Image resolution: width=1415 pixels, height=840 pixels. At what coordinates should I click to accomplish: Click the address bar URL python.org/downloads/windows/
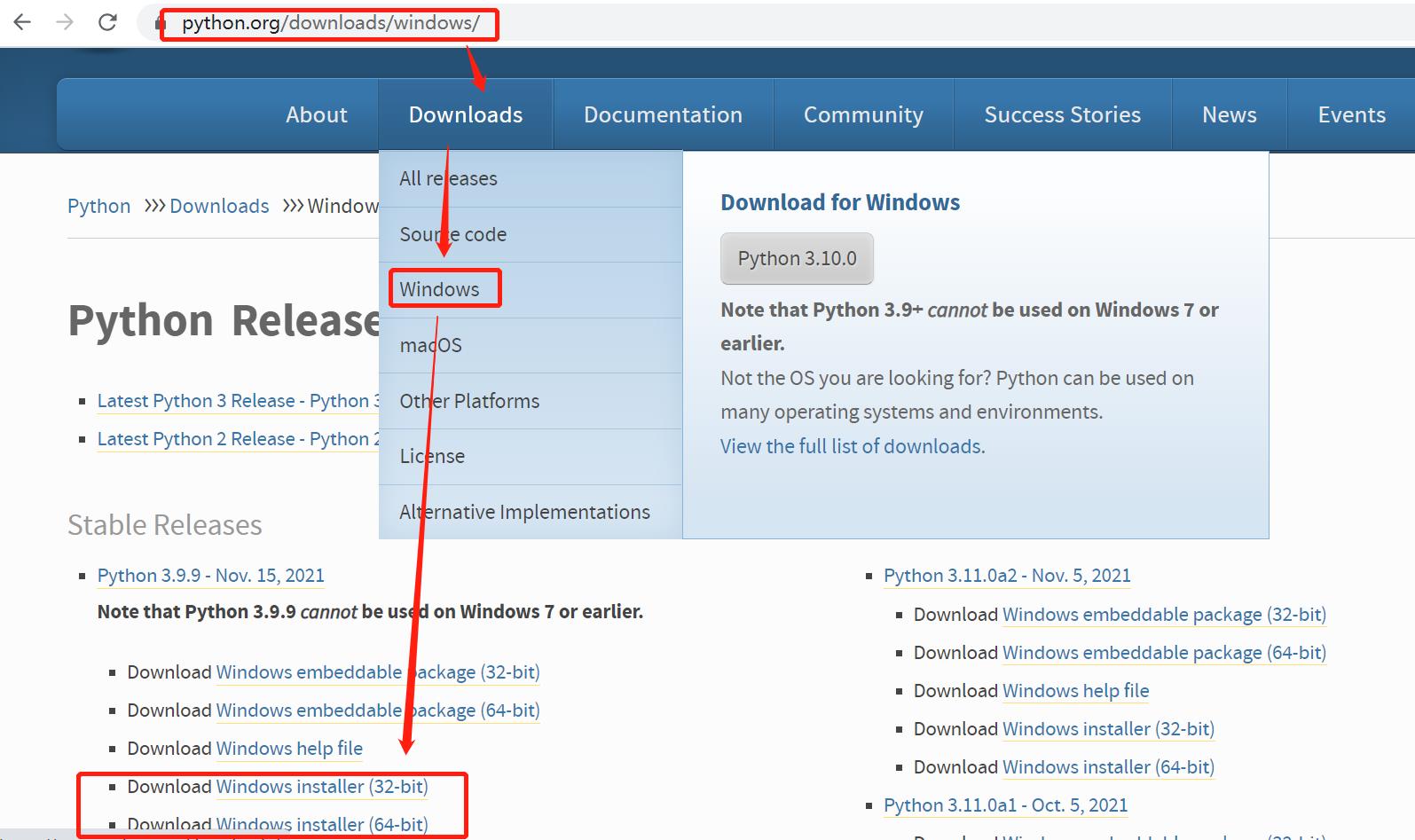[330, 23]
